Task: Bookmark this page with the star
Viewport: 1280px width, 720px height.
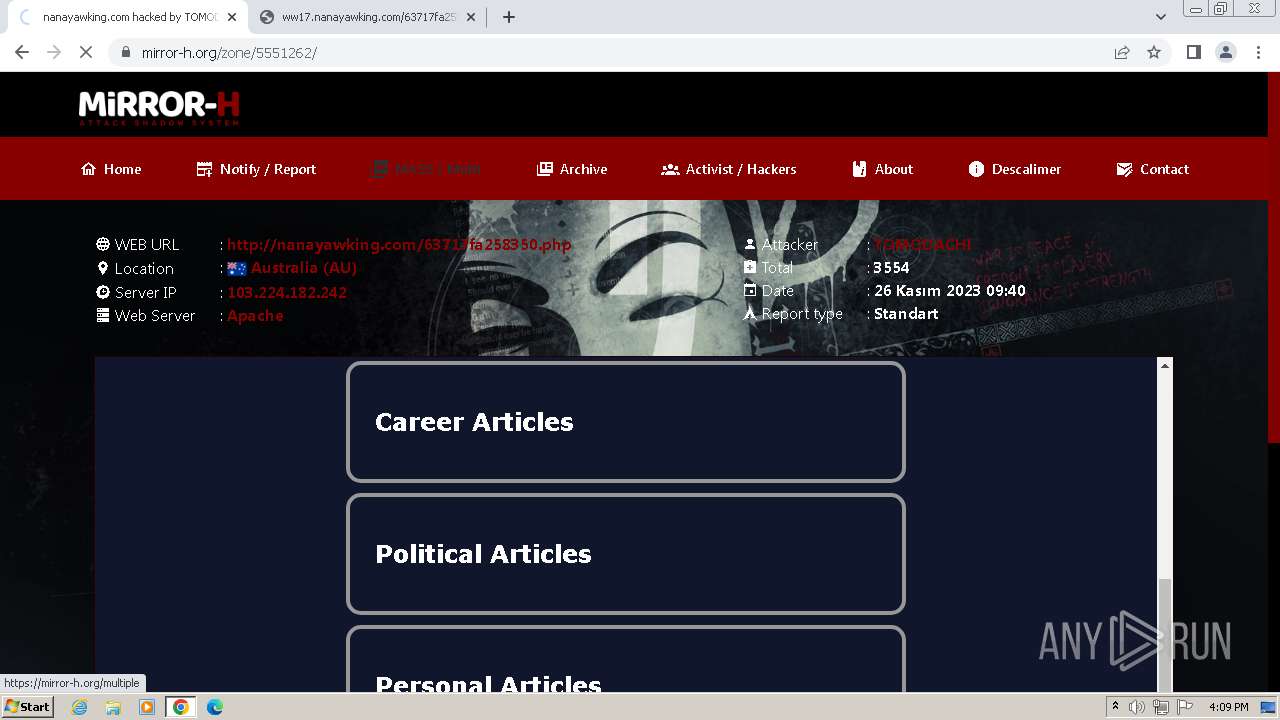Action: click(1154, 52)
